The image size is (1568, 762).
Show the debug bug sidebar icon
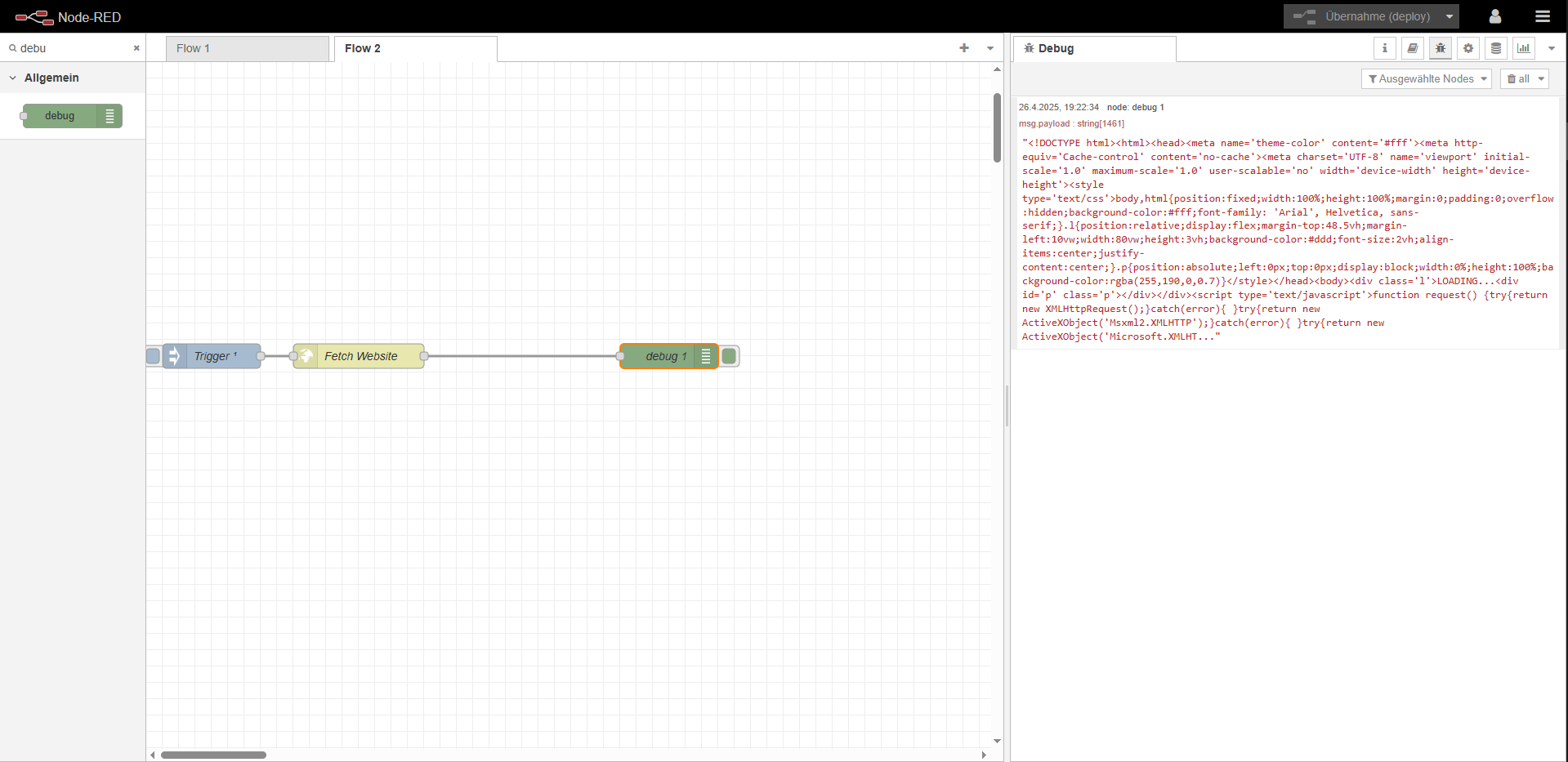coord(1440,48)
